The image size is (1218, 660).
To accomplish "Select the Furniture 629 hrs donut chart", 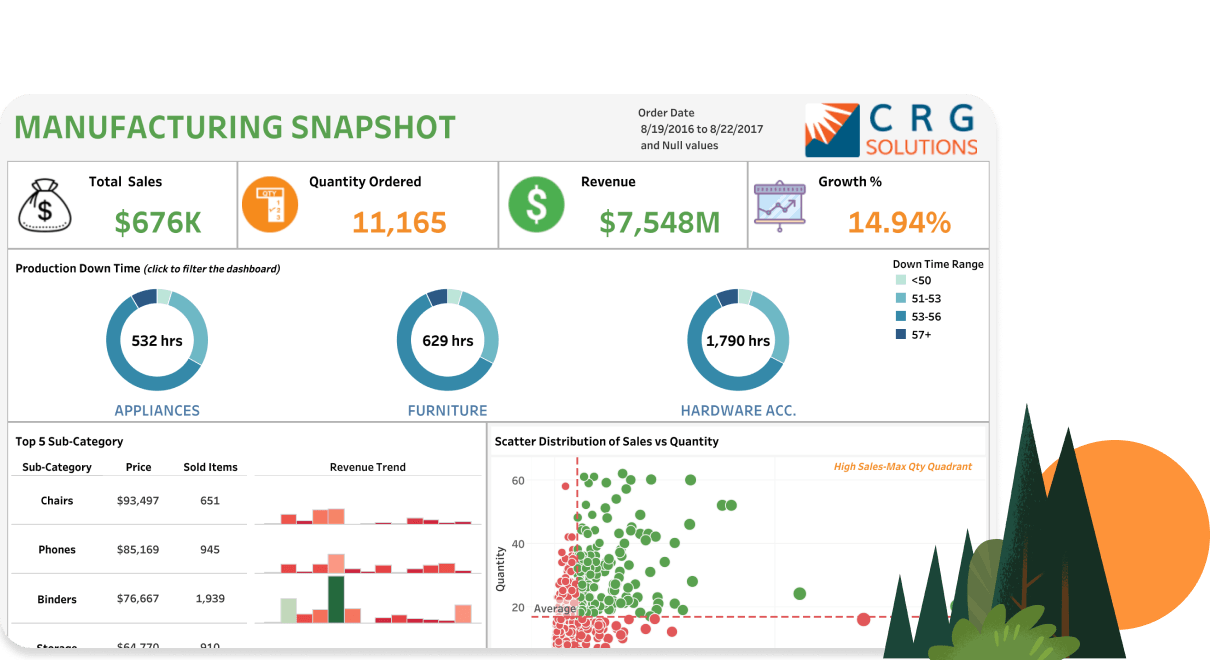I will click(x=448, y=341).
